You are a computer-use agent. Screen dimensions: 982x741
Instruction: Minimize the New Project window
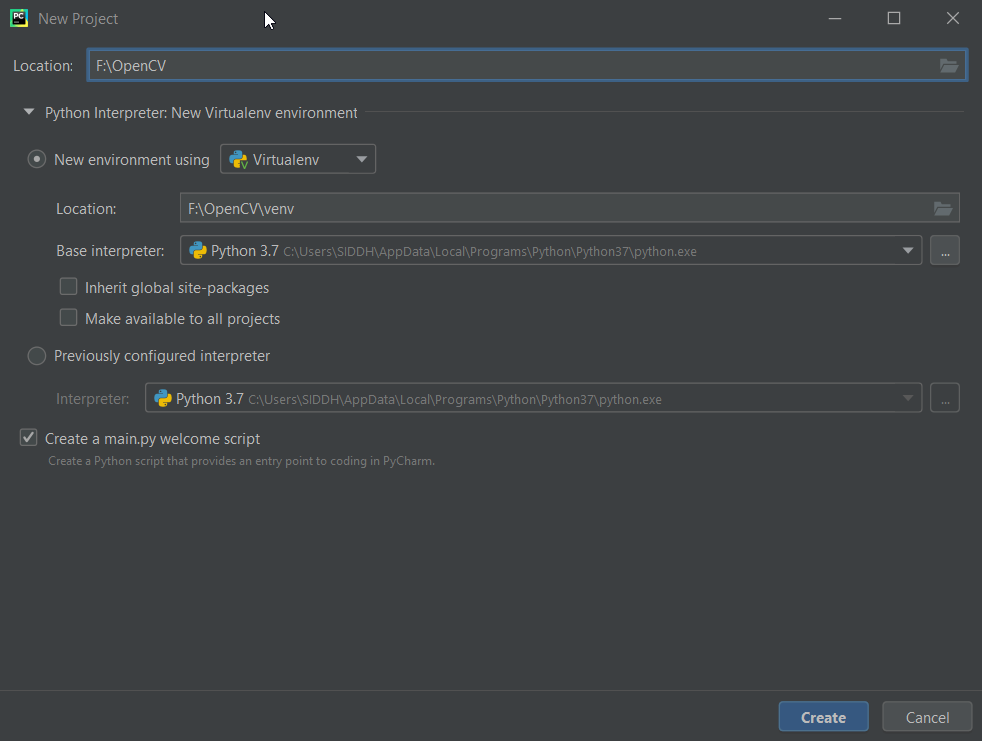coord(835,18)
